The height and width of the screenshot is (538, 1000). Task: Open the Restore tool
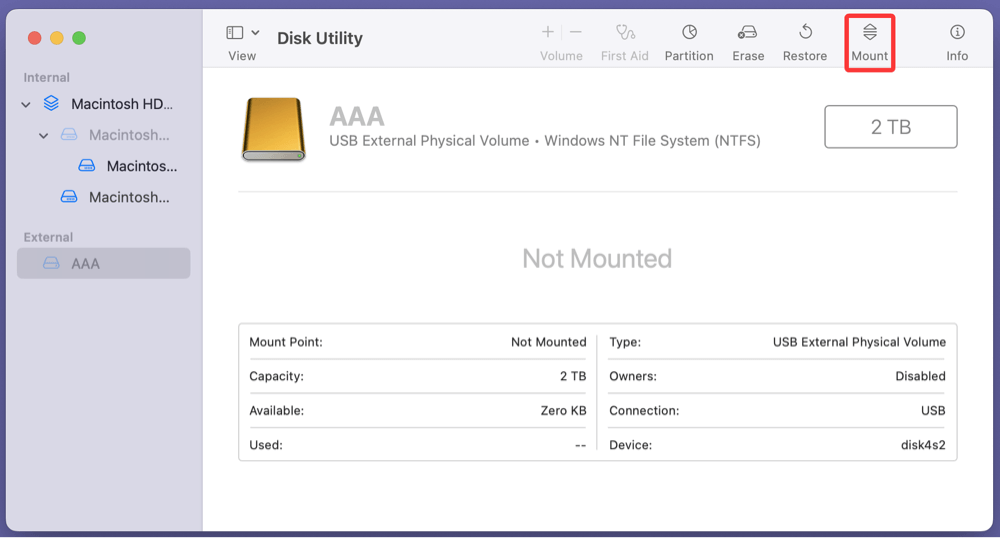pyautogui.click(x=805, y=43)
